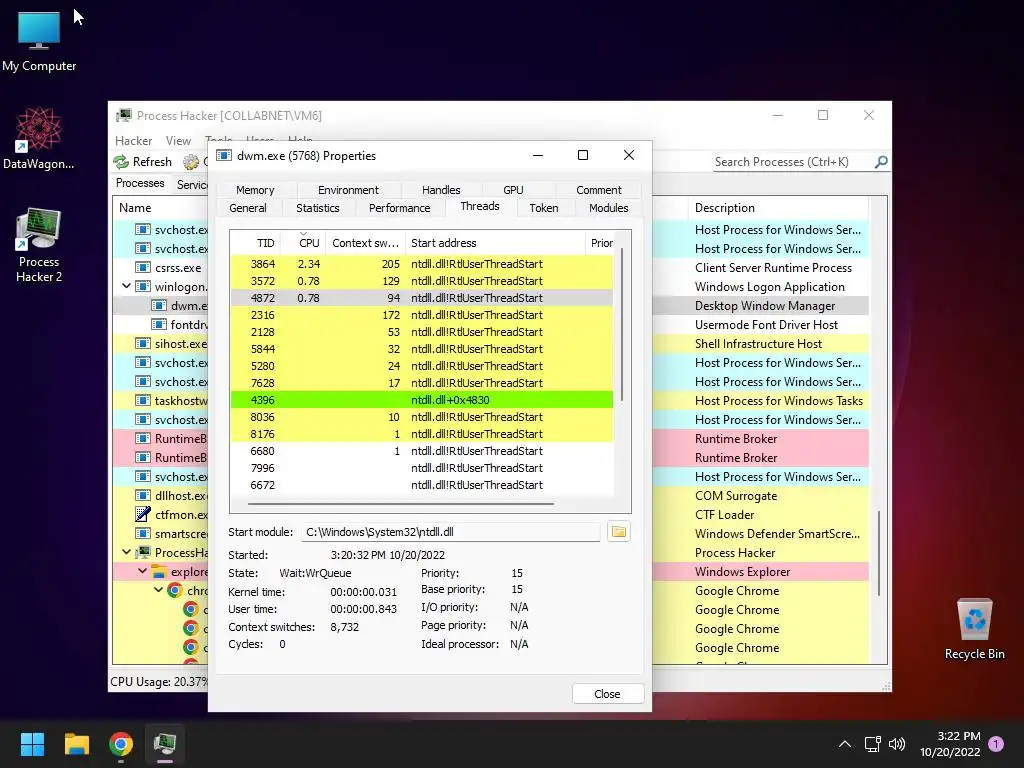Switch to the Handles tab
1024x768 pixels.
coord(441,190)
